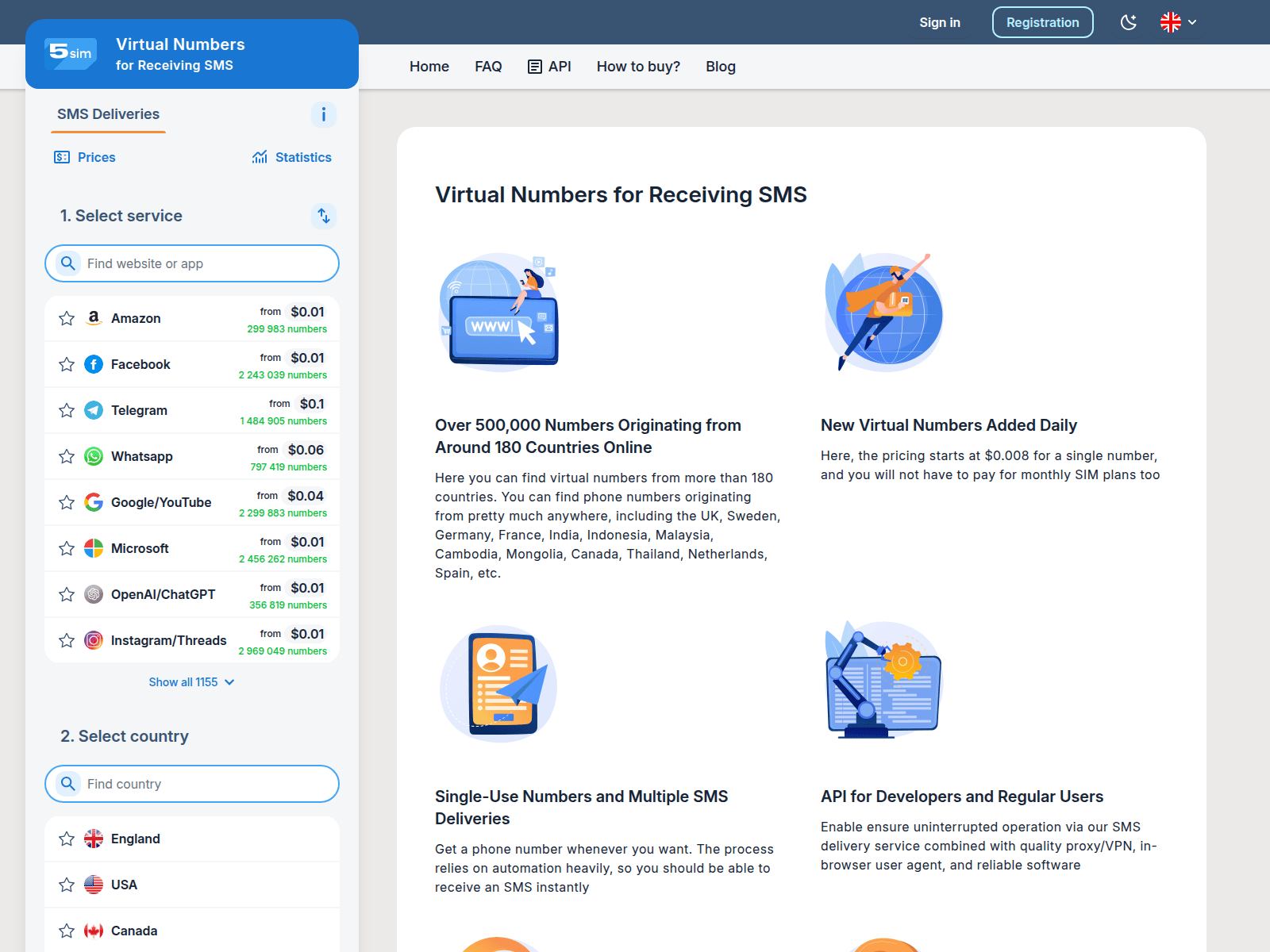Viewport: 1270px width, 952px height.
Task: Click the Microsoft service icon
Action: (94, 548)
